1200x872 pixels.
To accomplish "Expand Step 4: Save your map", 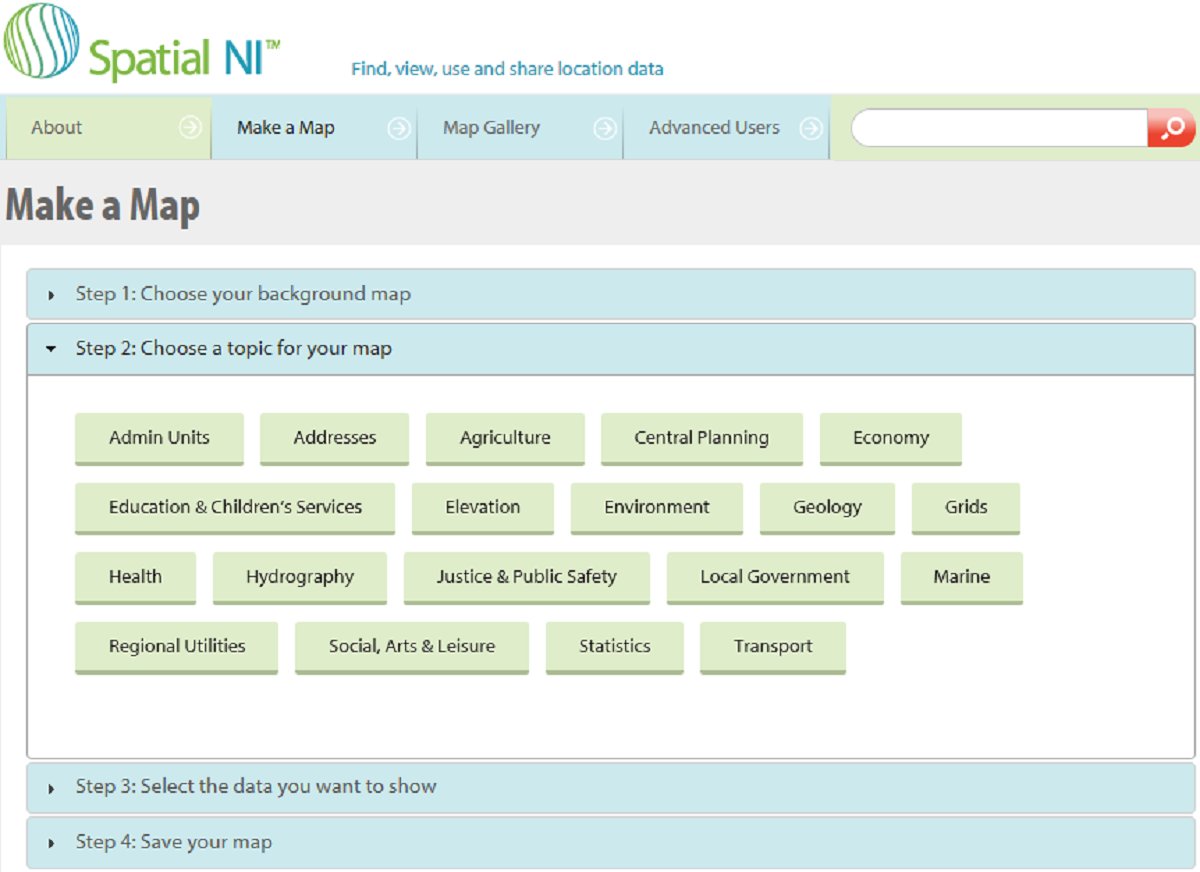I will (611, 842).
